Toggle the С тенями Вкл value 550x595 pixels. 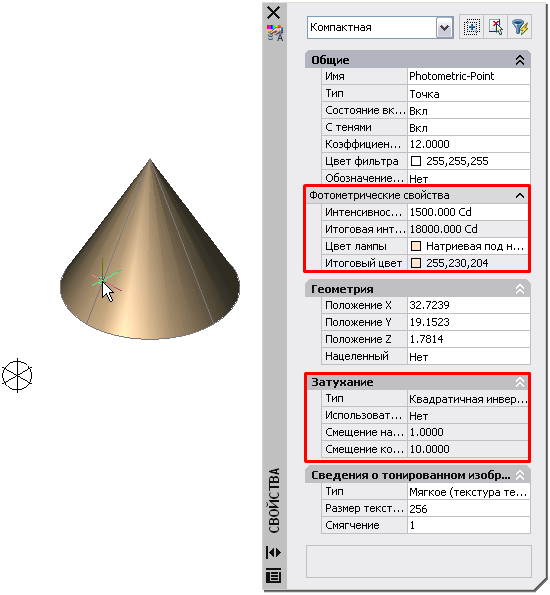coord(468,128)
